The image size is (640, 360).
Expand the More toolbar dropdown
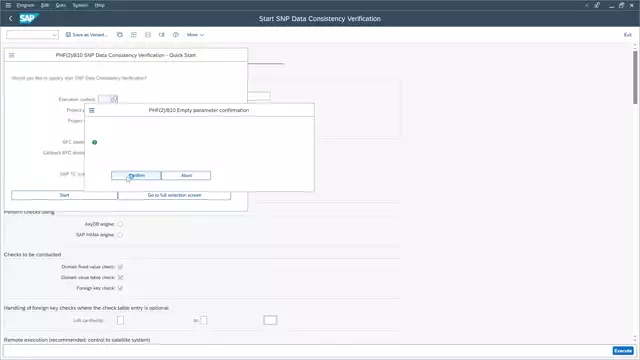(195, 35)
